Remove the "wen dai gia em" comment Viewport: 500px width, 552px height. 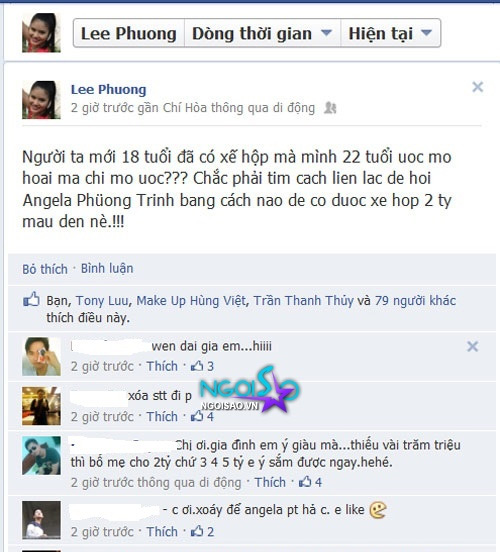click(x=472, y=346)
